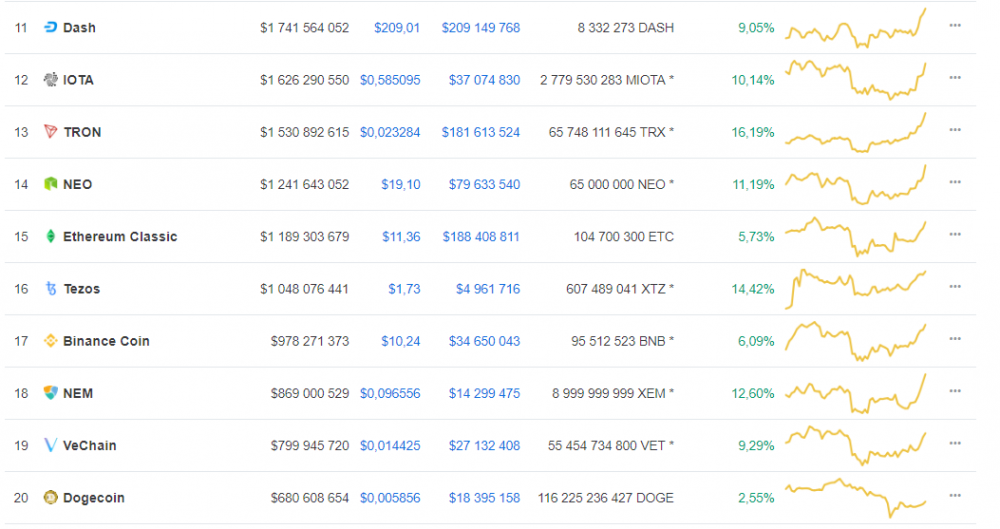Open the more options menu for Tezos
The image size is (1000, 529).
tap(955, 287)
